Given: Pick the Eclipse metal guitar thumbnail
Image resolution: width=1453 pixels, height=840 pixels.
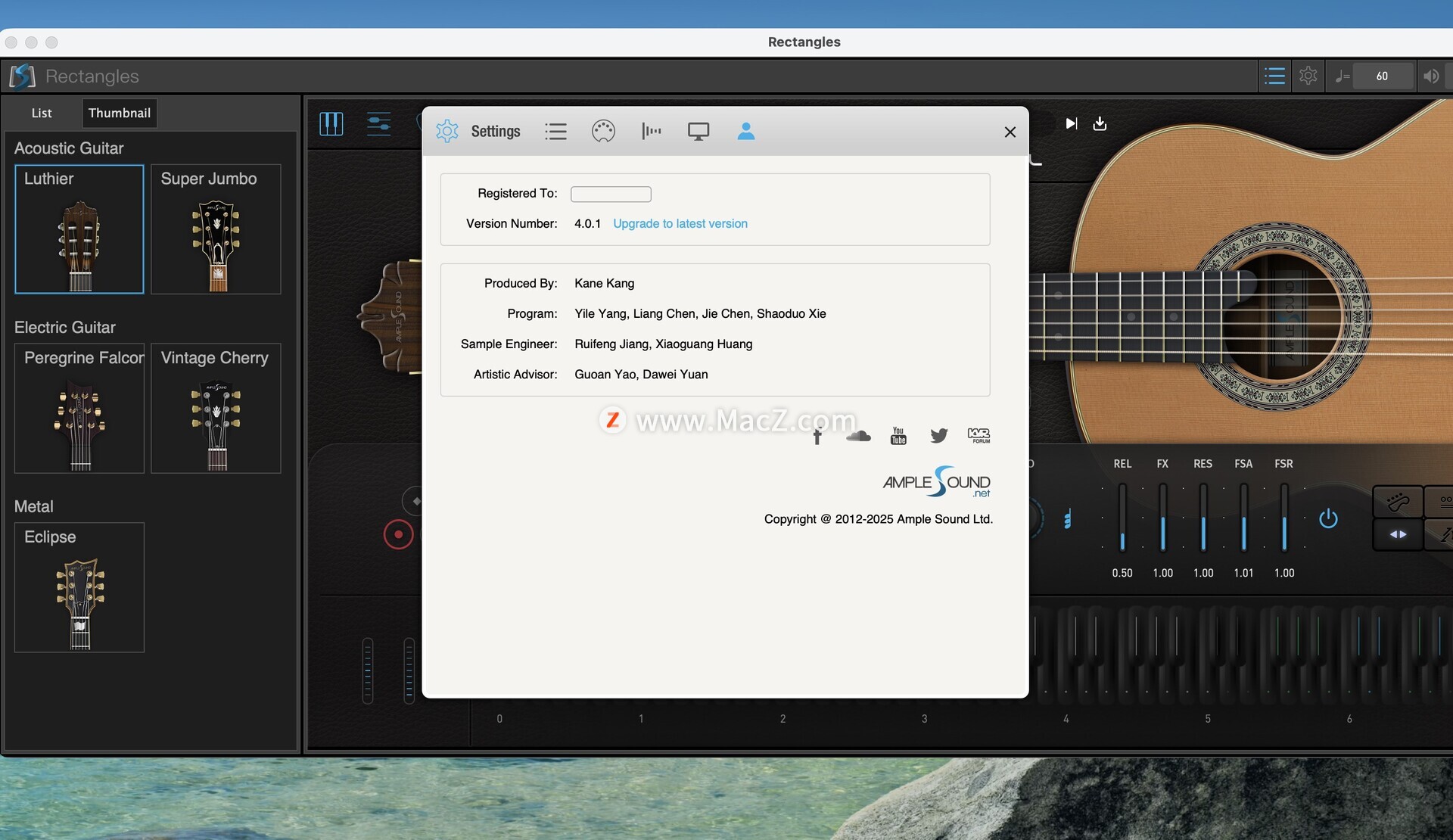Looking at the screenshot, I should pyautogui.click(x=79, y=587).
